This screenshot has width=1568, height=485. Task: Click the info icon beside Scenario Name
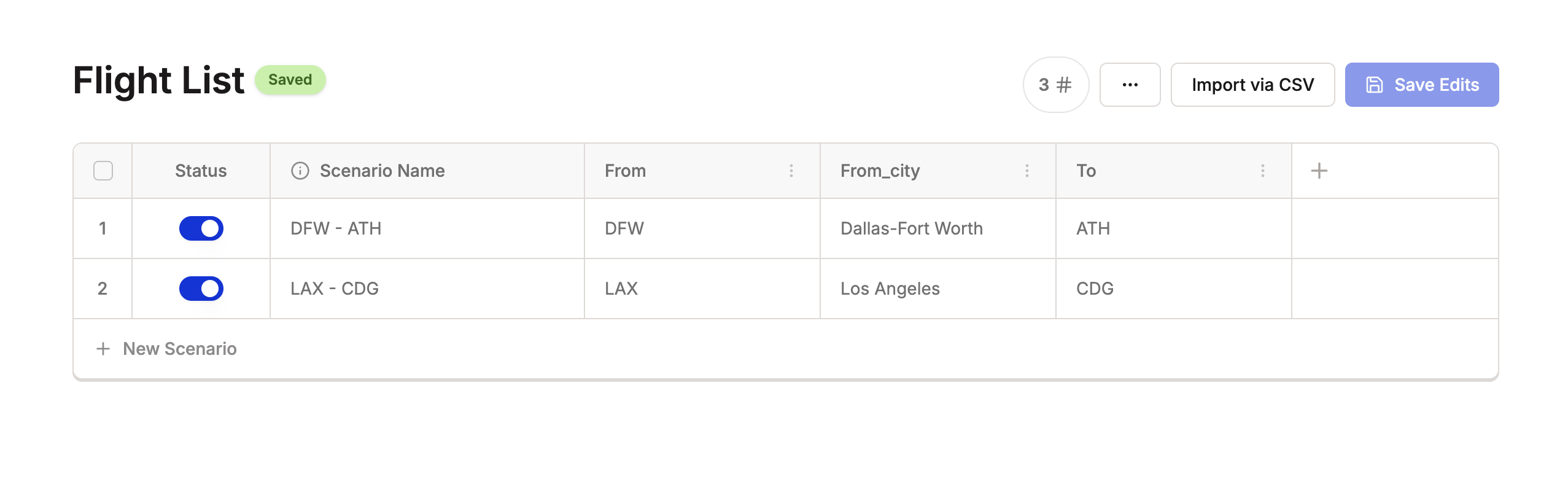point(300,171)
